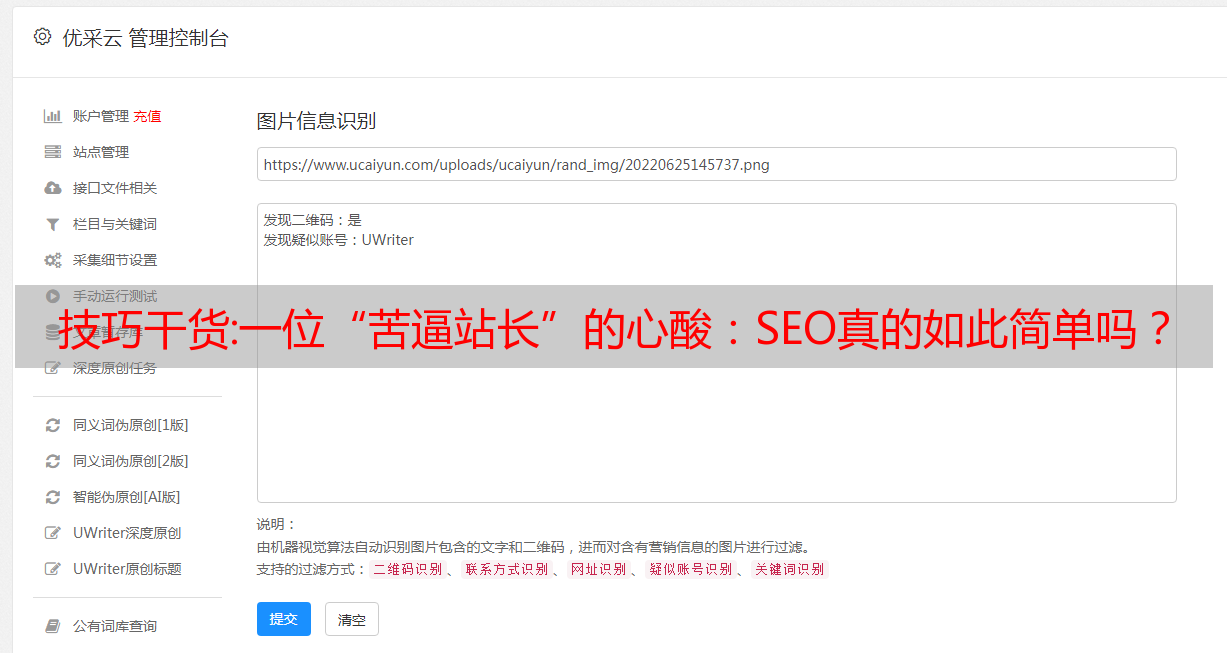Open 同义词伪原创[1版] menu item
Viewport: 1227px width, 653px height.
[130, 425]
